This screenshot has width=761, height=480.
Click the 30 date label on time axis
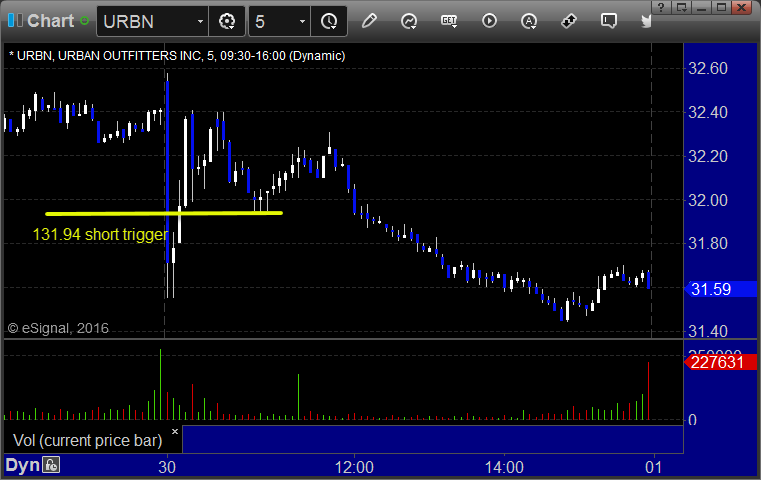click(167, 467)
